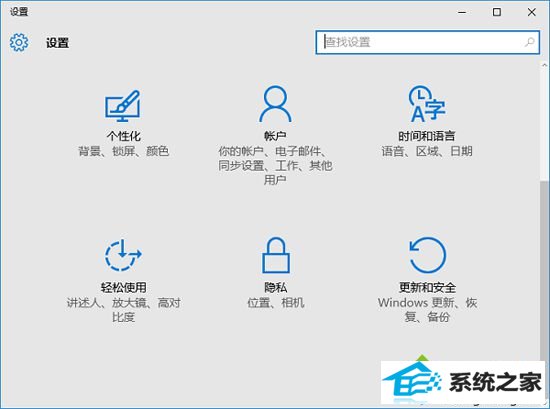Open the Personalization (个性化) monitor-brush icon

(x=123, y=106)
